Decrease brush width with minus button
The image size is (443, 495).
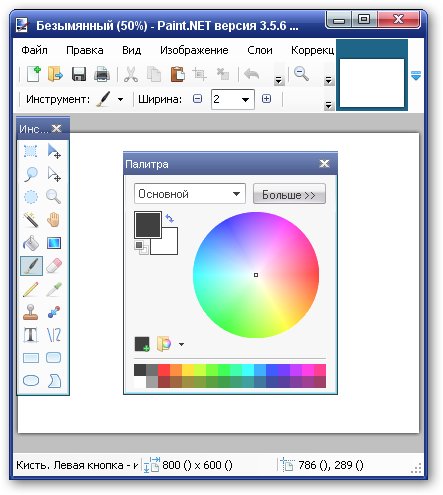[197, 99]
